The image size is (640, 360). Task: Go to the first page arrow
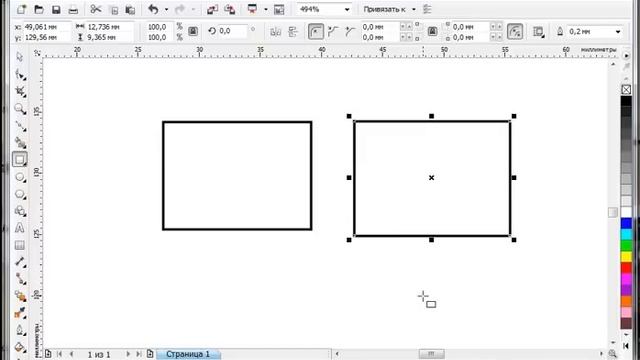click(x=60, y=354)
